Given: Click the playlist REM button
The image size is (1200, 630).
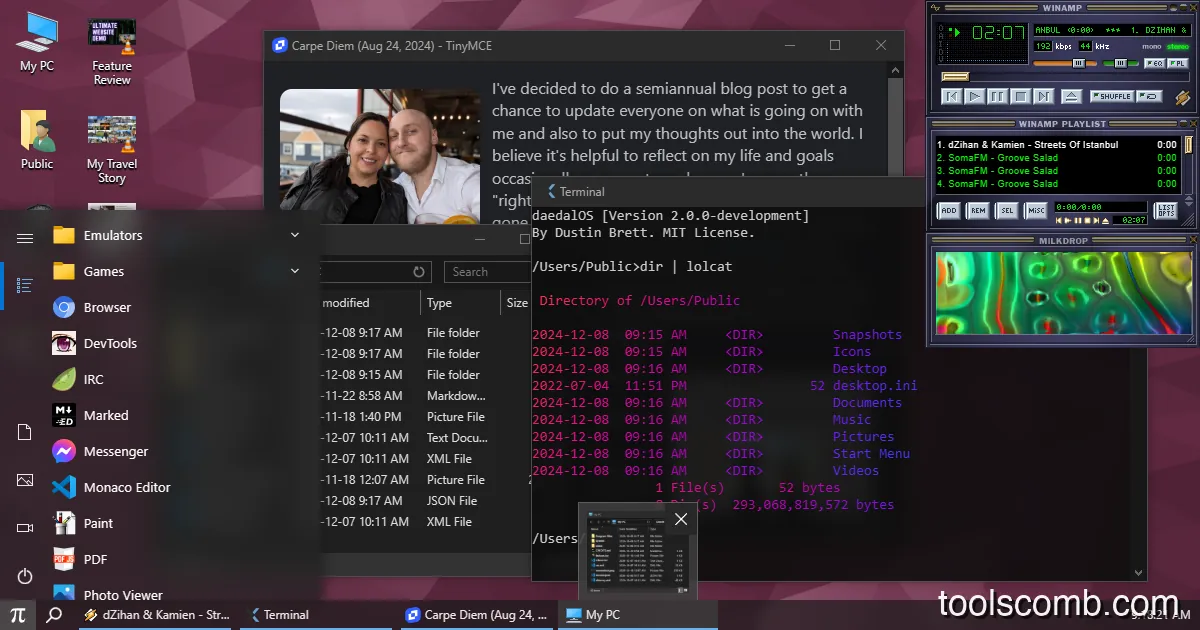Looking at the screenshot, I should pyautogui.click(x=978, y=210).
